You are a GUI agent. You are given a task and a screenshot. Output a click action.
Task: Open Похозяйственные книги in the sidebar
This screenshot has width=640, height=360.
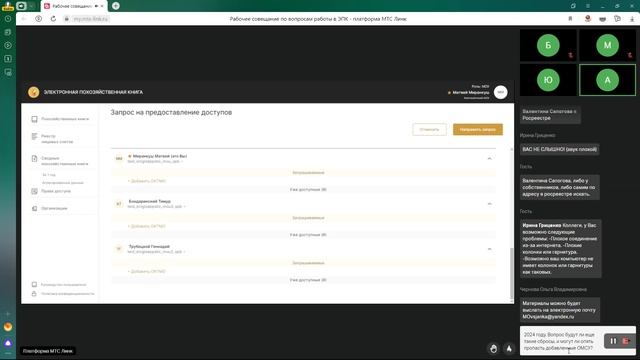coord(64,119)
